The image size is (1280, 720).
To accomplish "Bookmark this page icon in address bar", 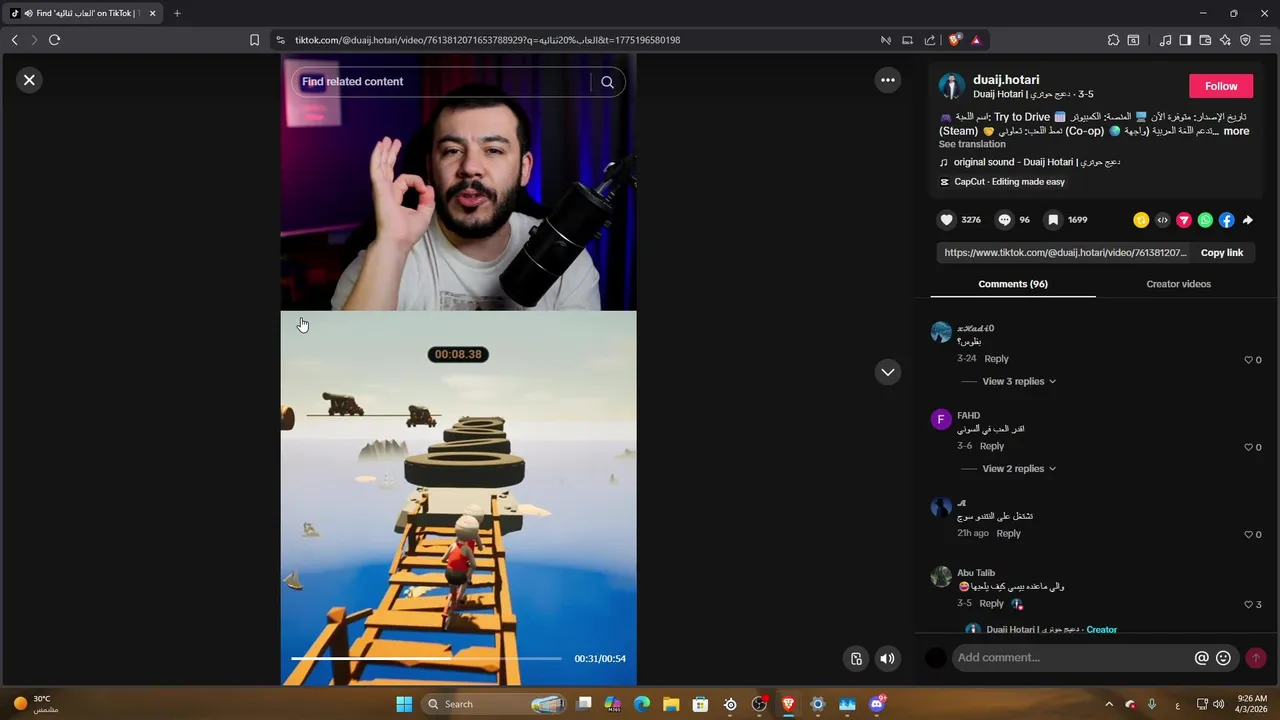I will 254,40.
